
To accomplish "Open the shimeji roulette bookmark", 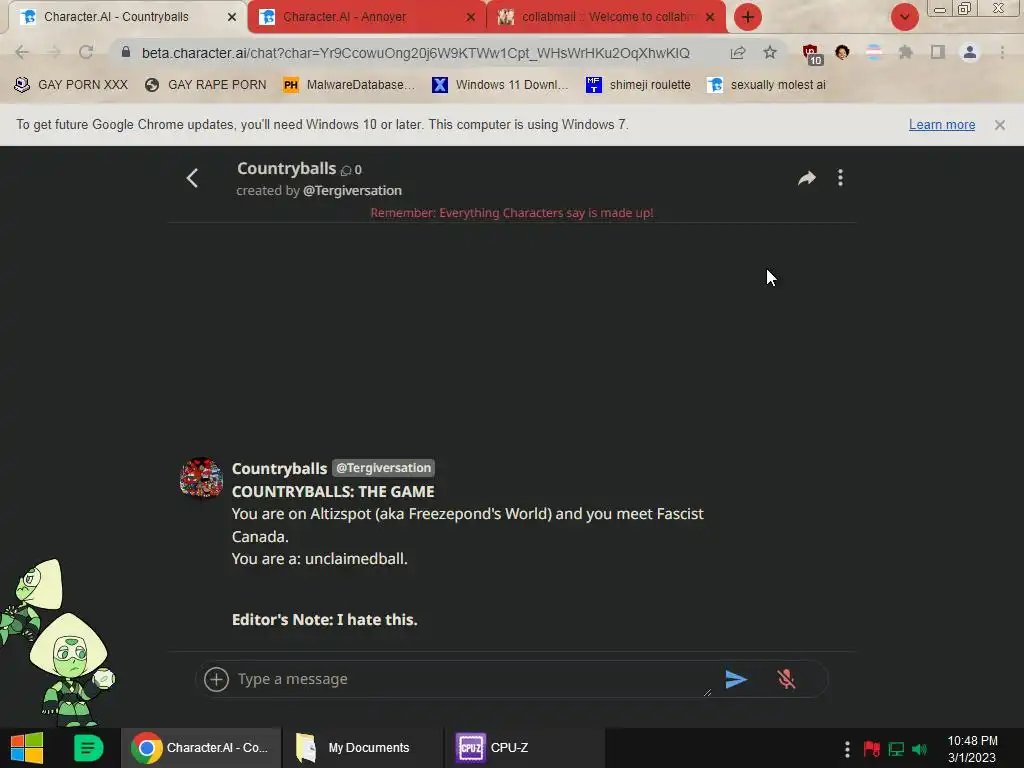I will click(638, 85).
